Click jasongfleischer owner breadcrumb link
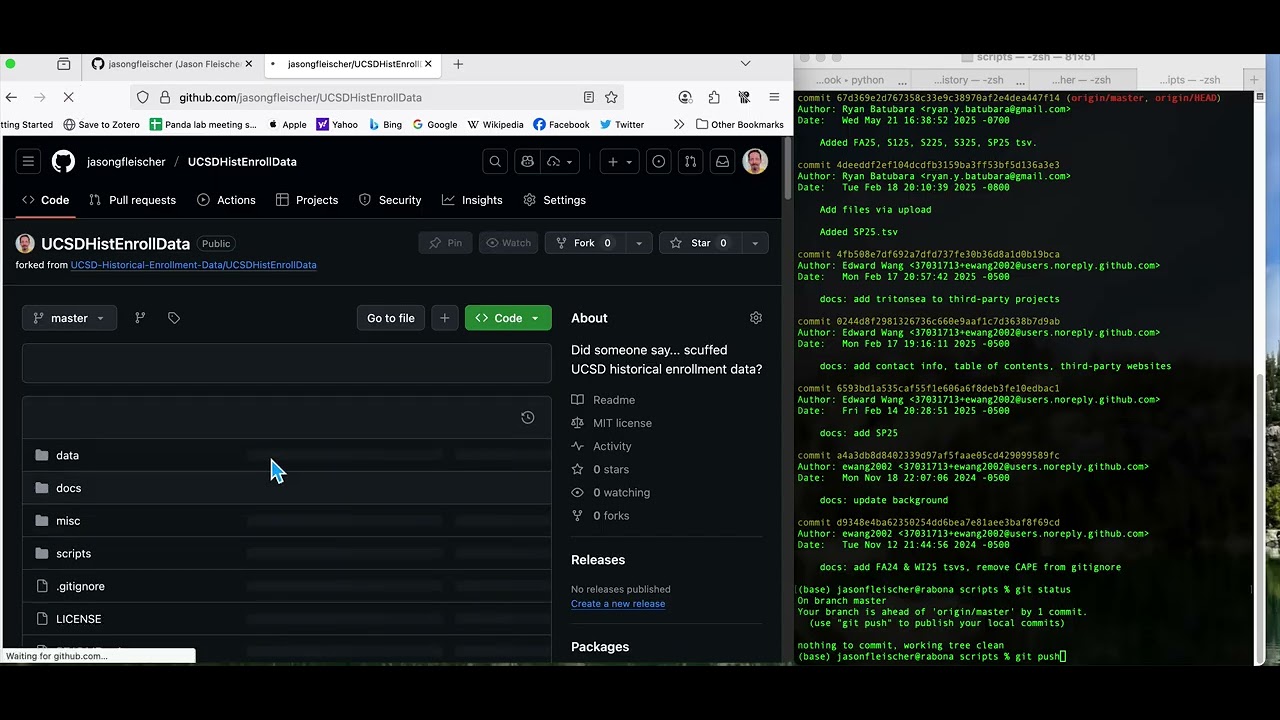This screenshot has height=720, width=1280. [x=126, y=161]
